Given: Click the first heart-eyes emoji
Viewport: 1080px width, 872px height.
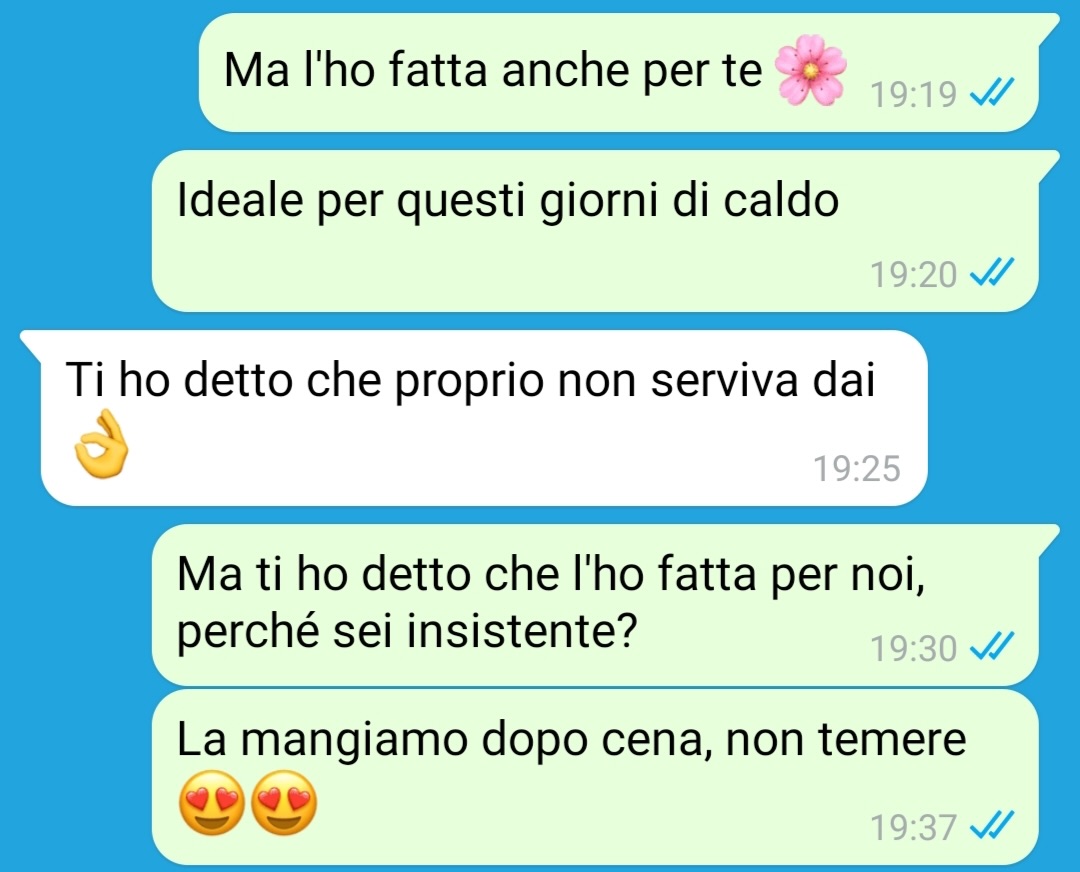Looking at the screenshot, I should pos(211,803).
